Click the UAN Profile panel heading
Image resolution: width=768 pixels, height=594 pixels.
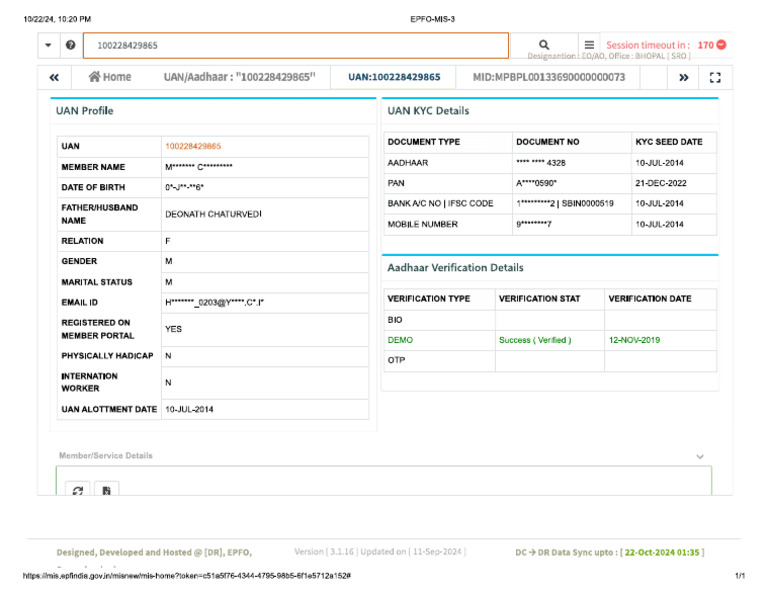pyautogui.click(x=84, y=111)
